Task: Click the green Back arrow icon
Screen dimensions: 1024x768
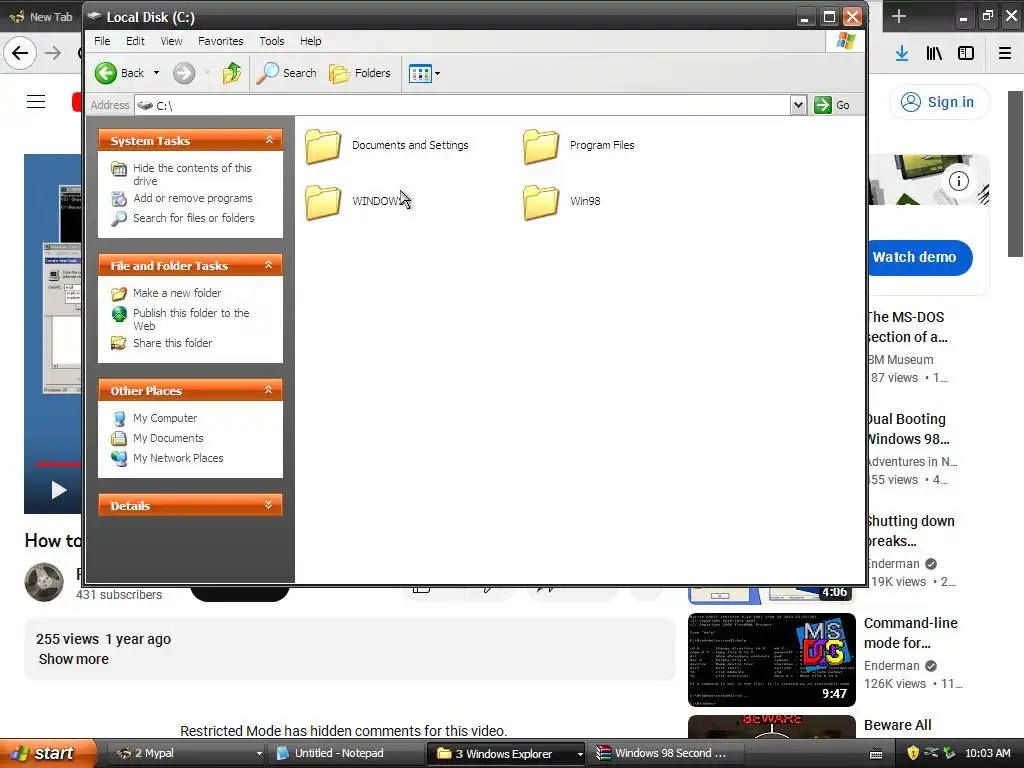Action: point(106,73)
